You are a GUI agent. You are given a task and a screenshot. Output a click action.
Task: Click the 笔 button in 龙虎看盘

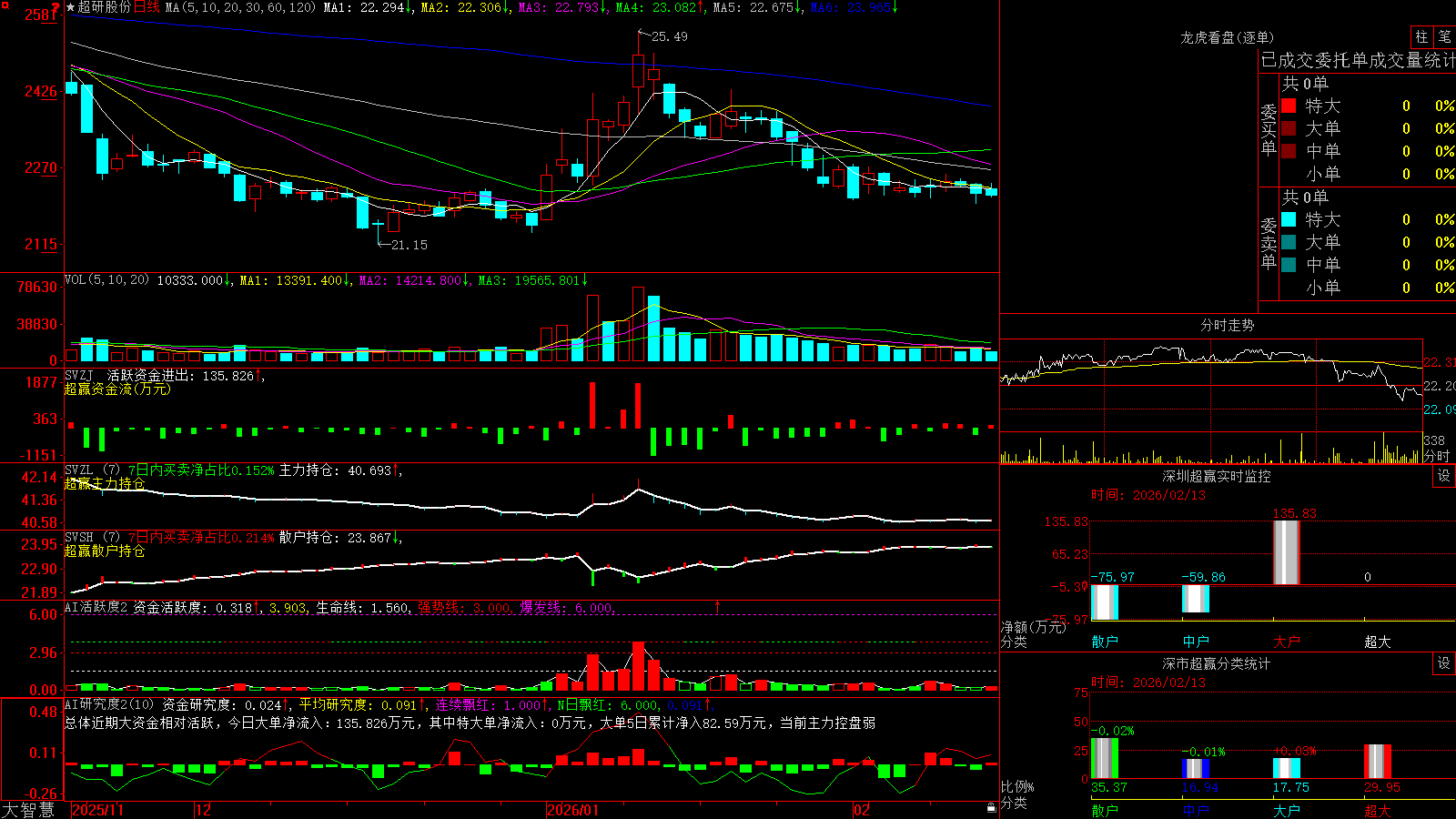(x=1444, y=36)
